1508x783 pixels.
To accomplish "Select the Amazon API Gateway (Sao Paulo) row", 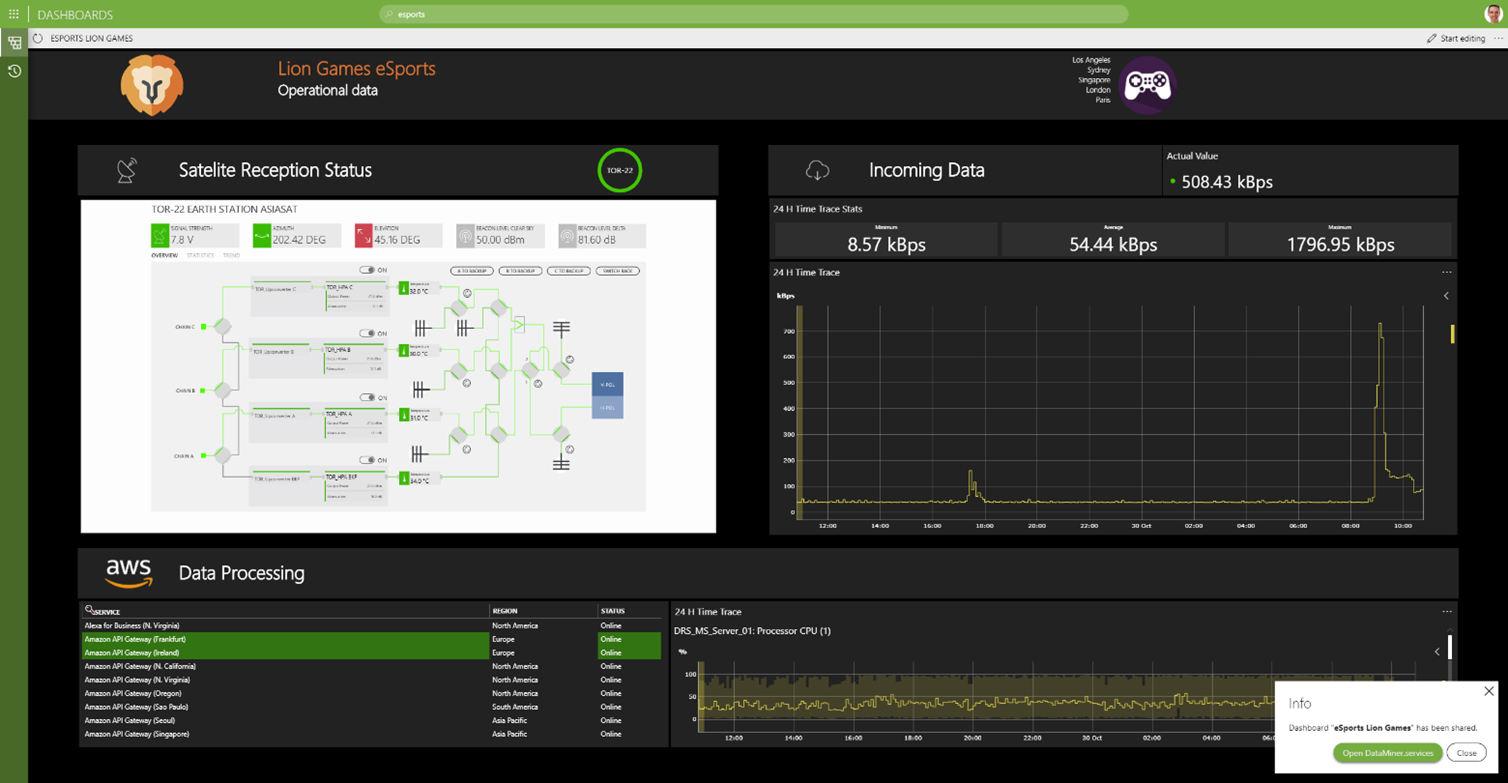I will (371, 706).
